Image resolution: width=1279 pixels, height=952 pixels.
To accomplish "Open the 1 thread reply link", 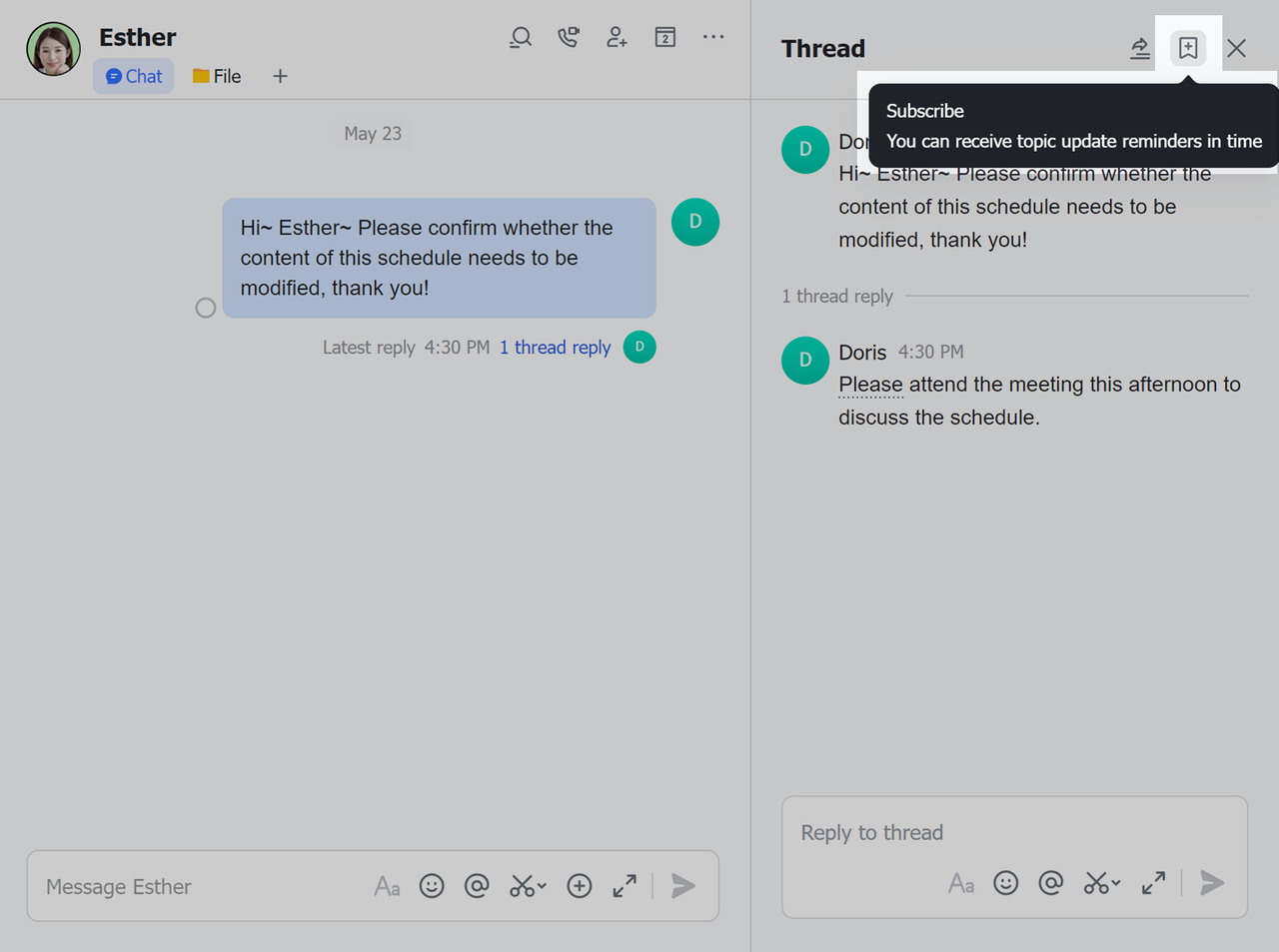I will (x=555, y=348).
